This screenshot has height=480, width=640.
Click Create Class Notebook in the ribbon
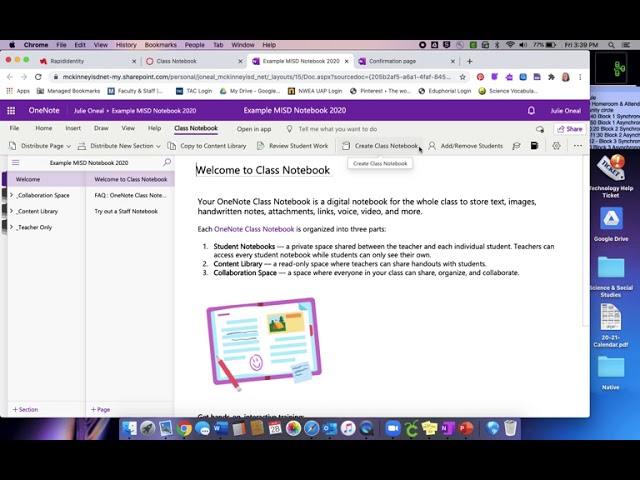pyautogui.click(x=380, y=146)
